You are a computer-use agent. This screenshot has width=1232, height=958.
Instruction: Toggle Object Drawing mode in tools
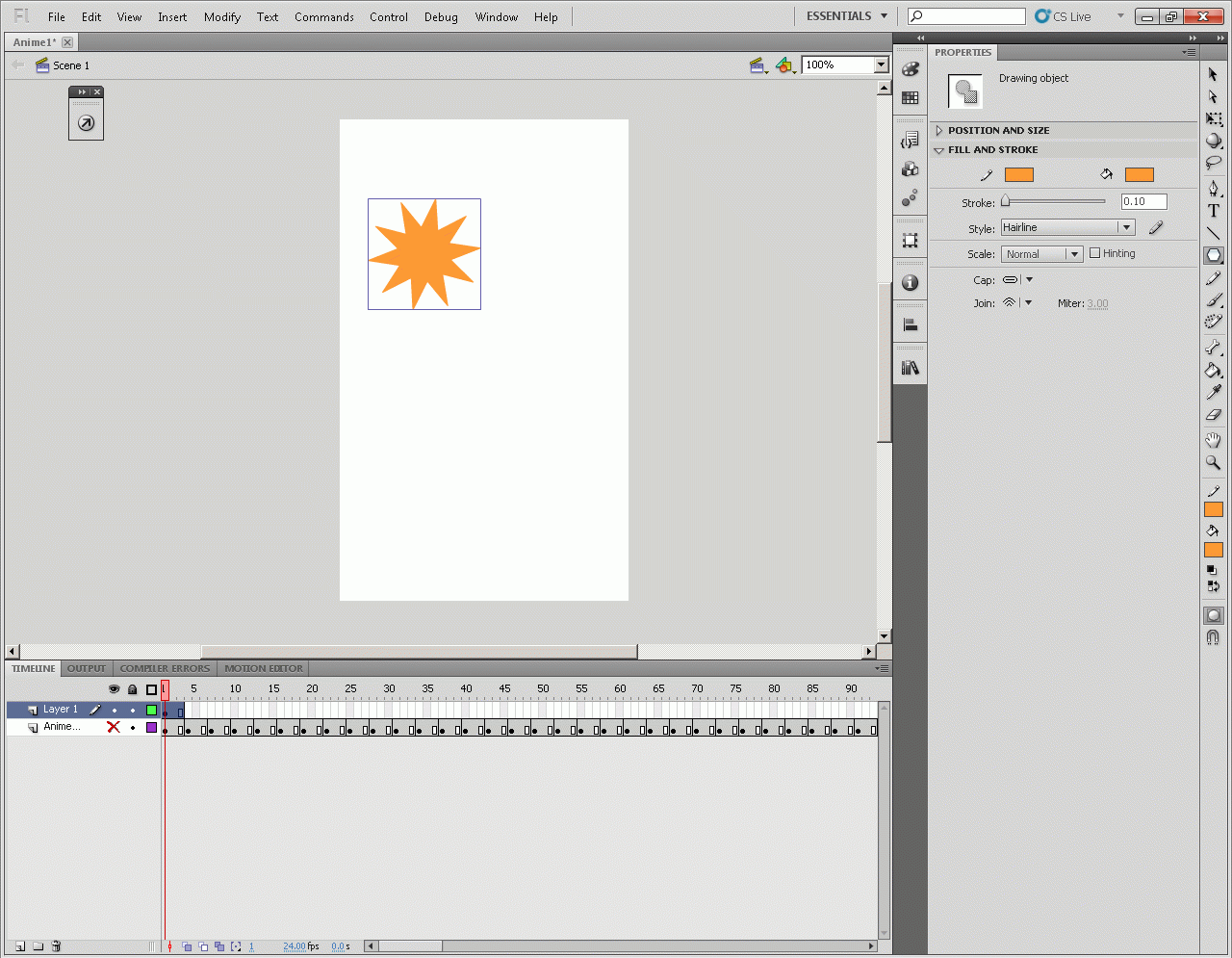(1213, 615)
